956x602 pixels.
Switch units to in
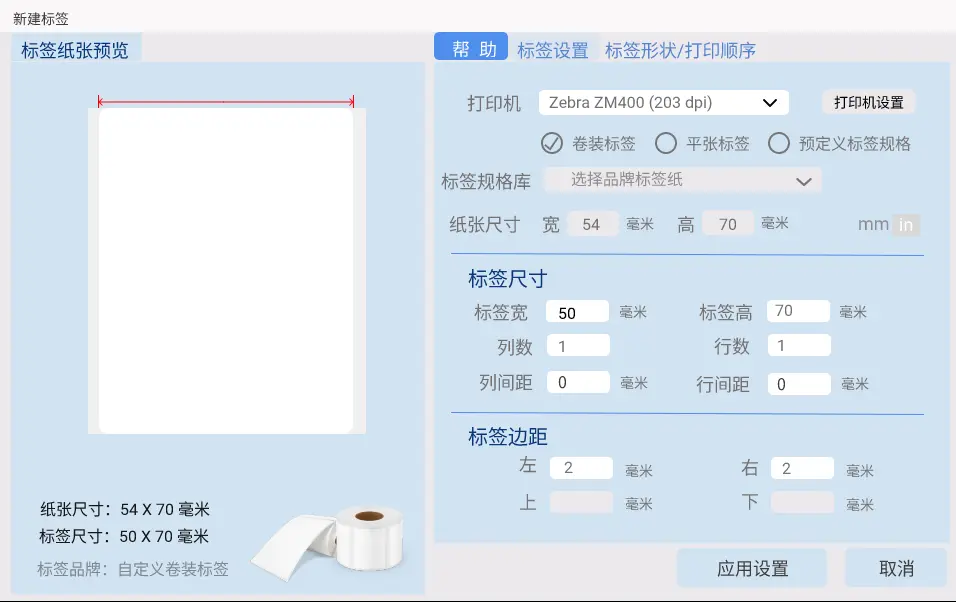(x=906, y=225)
